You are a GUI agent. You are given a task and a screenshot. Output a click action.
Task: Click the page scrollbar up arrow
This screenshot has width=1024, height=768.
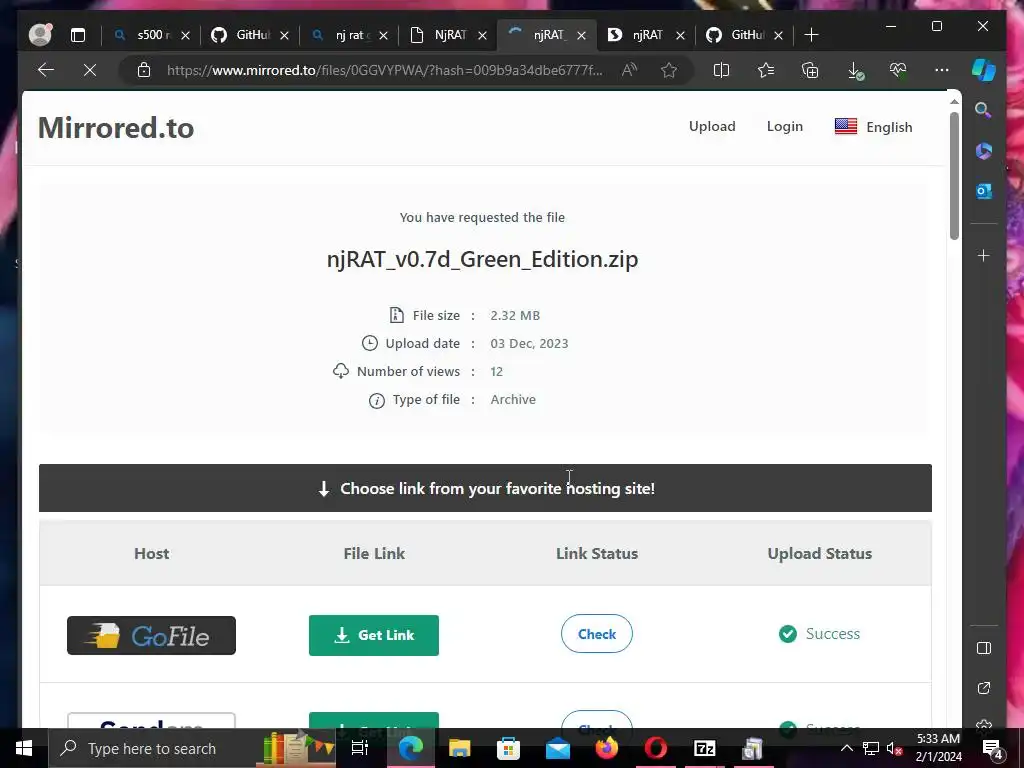coord(954,101)
